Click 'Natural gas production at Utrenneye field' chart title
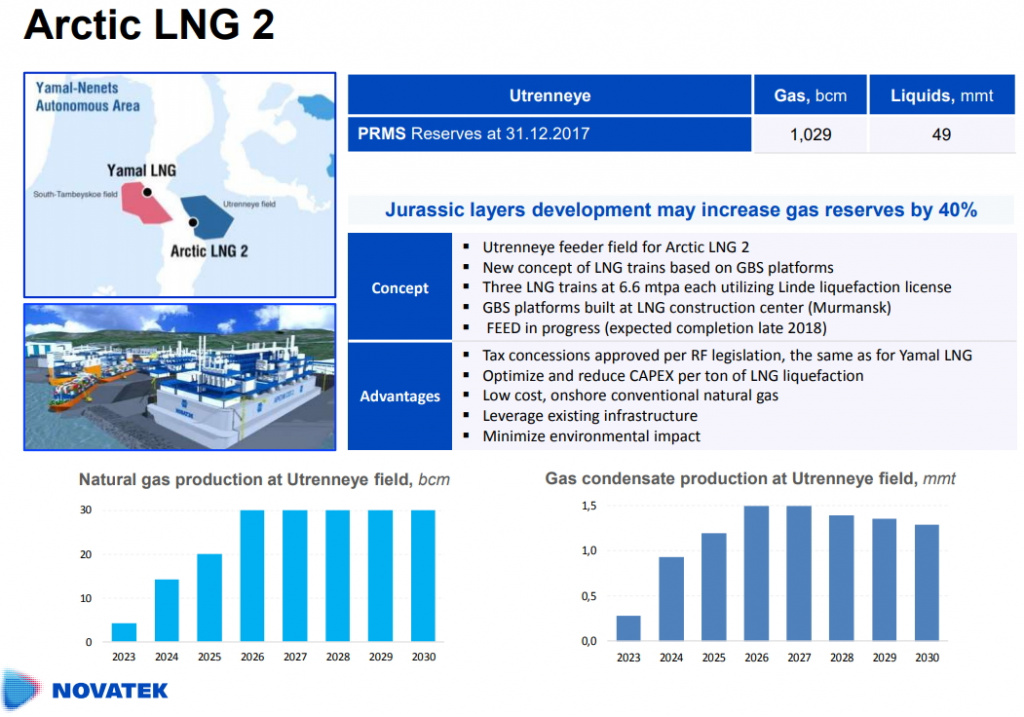 click(264, 479)
